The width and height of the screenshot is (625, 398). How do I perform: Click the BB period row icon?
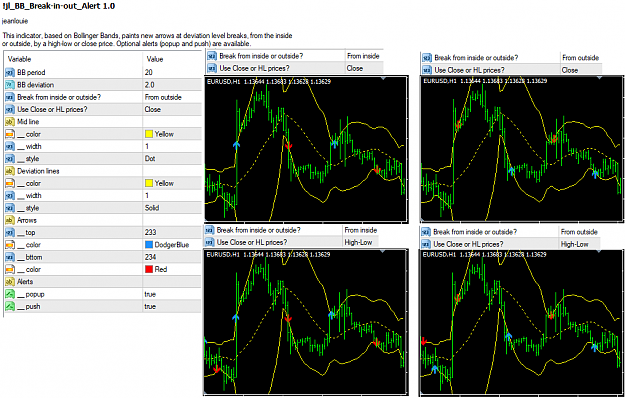(10, 73)
